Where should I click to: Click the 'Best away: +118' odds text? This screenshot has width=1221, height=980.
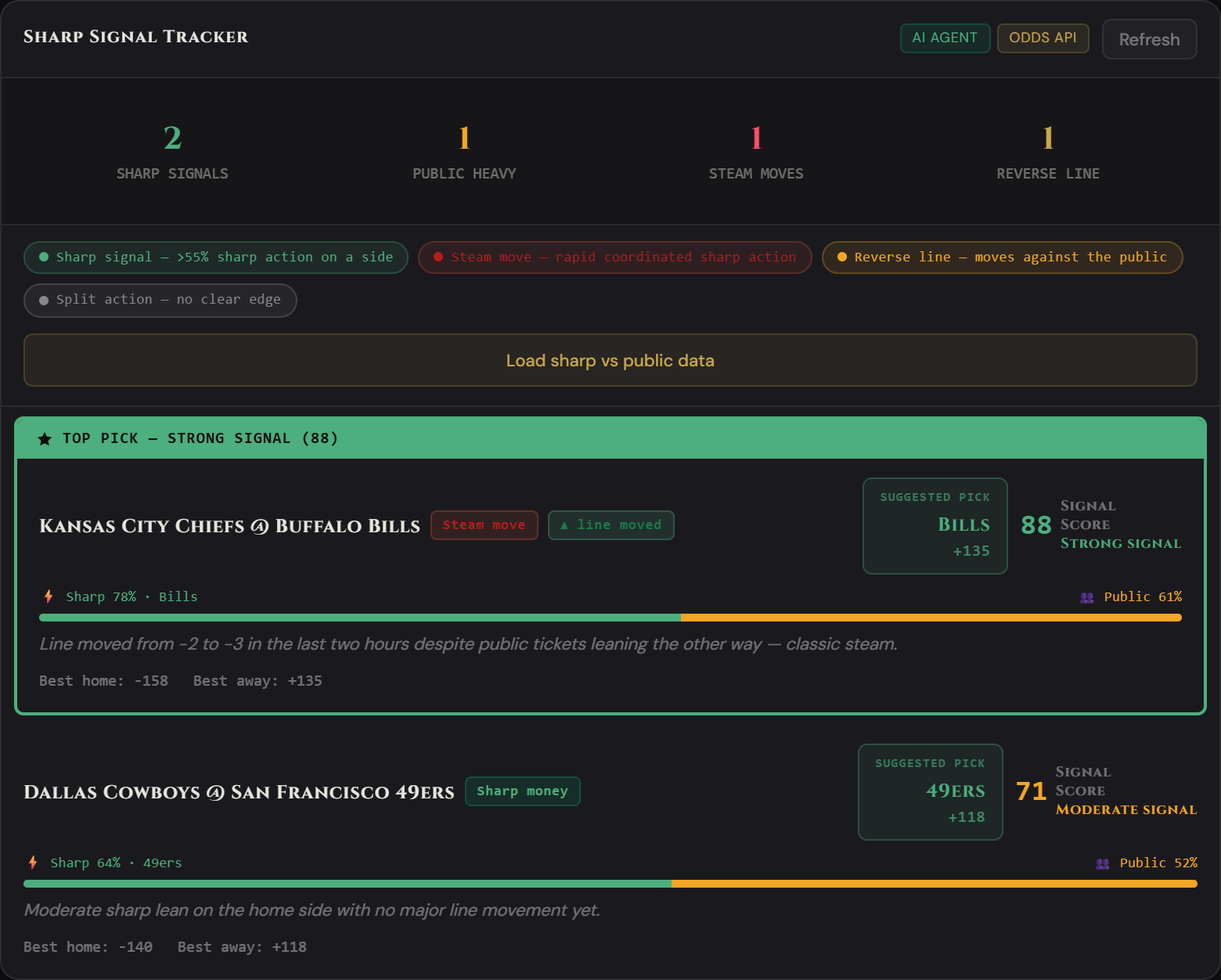click(242, 947)
